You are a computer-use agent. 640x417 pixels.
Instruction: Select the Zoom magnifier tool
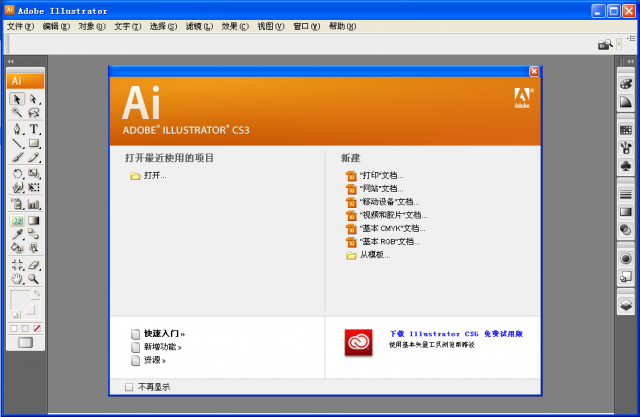pos(33,279)
